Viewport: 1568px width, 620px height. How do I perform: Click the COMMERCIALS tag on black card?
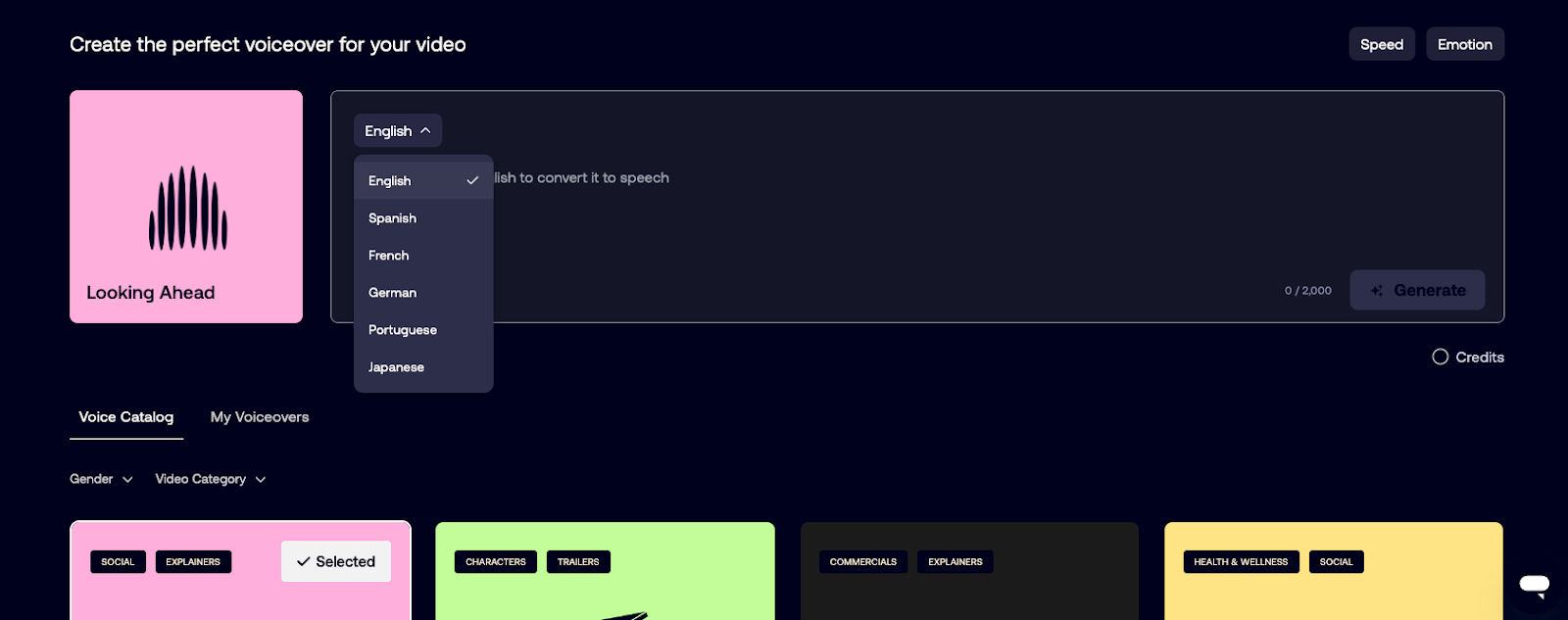click(x=863, y=562)
